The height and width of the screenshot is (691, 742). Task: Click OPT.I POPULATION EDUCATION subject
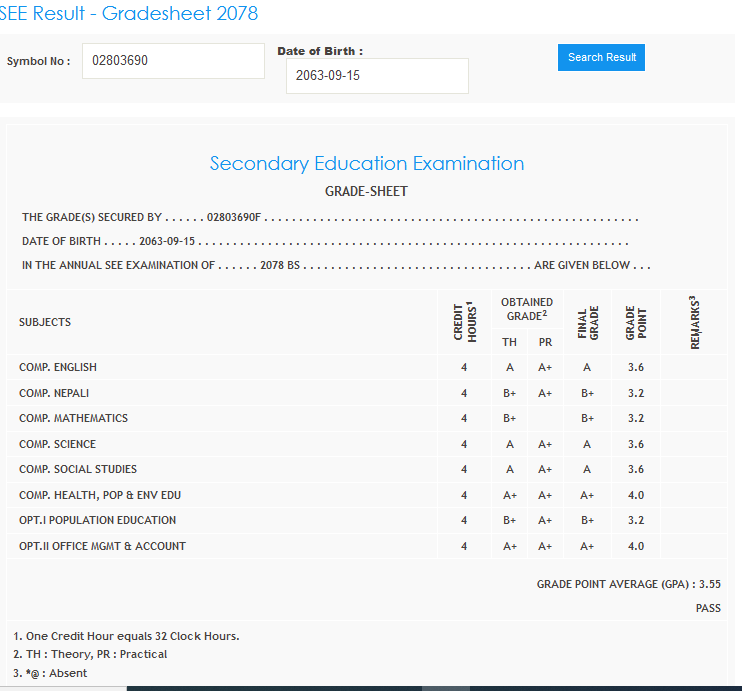tap(97, 520)
